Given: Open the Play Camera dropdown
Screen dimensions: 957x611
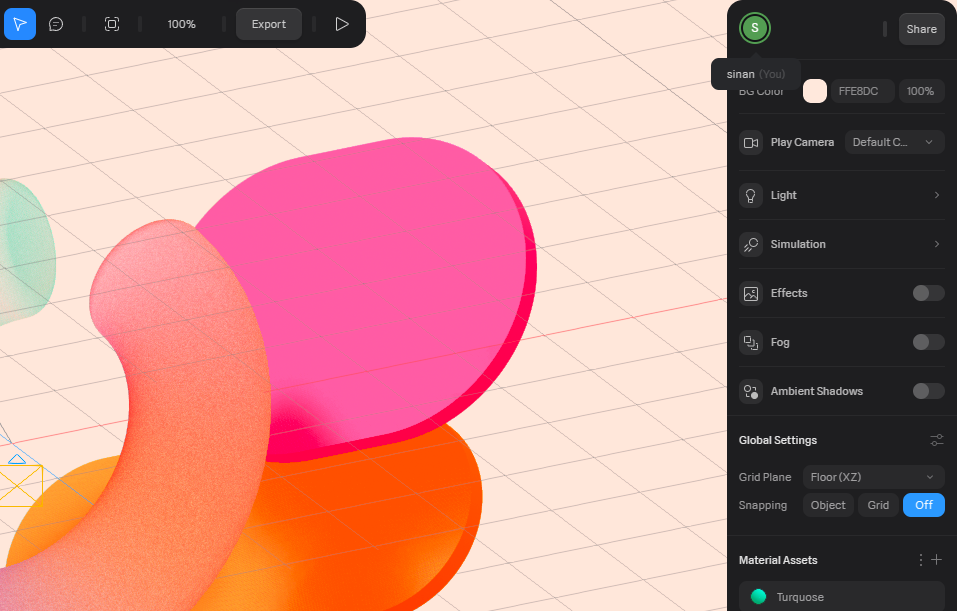Looking at the screenshot, I should [895, 142].
